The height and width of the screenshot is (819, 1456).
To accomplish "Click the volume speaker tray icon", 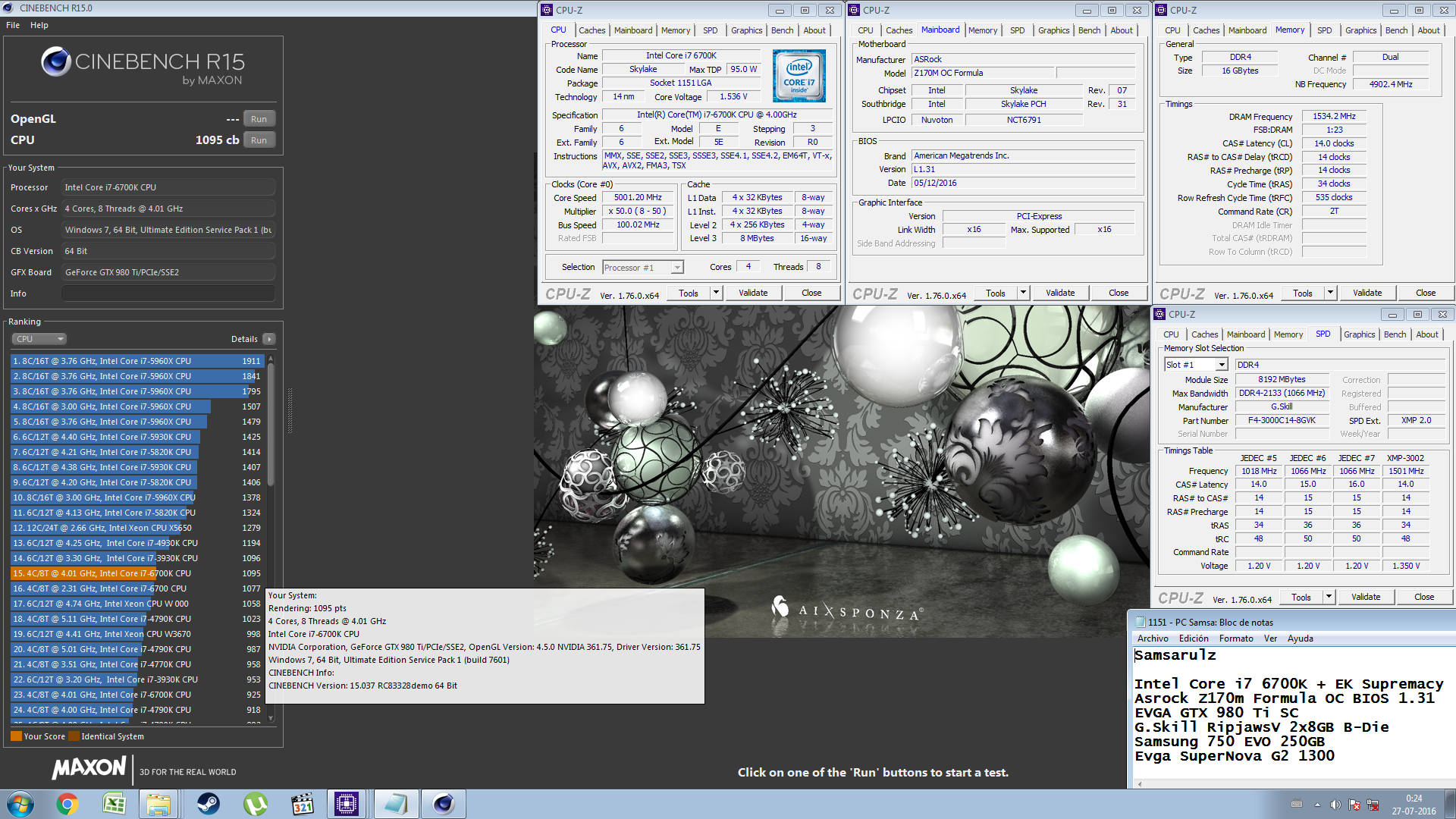I will pyautogui.click(x=1335, y=805).
